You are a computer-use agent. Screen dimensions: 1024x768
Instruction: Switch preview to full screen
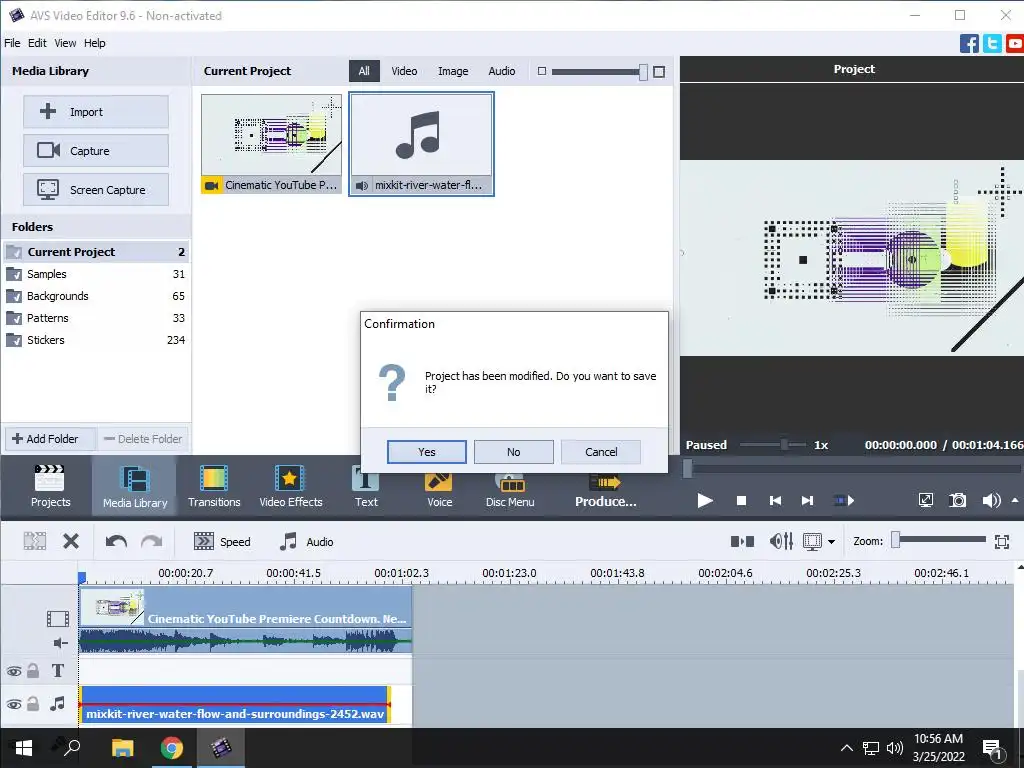click(925, 500)
